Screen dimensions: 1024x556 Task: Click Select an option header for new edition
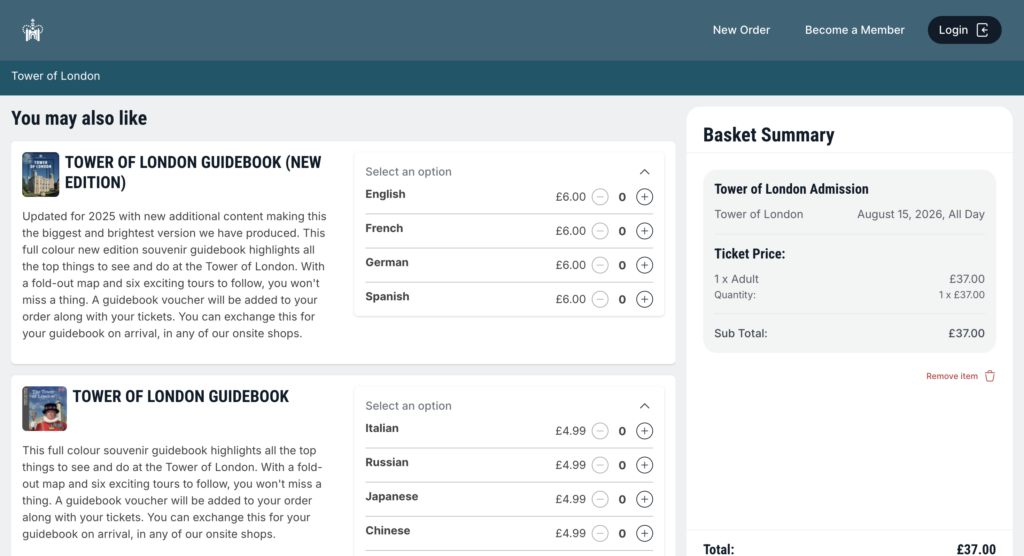pos(408,171)
